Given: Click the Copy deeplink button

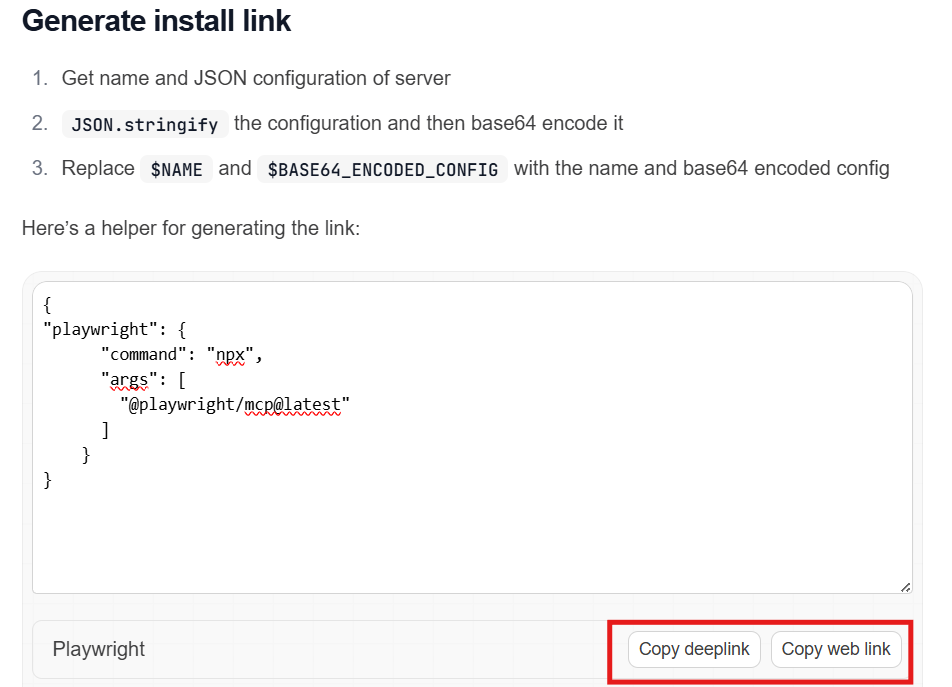Looking at the screenshot, I should coord(693,649).
